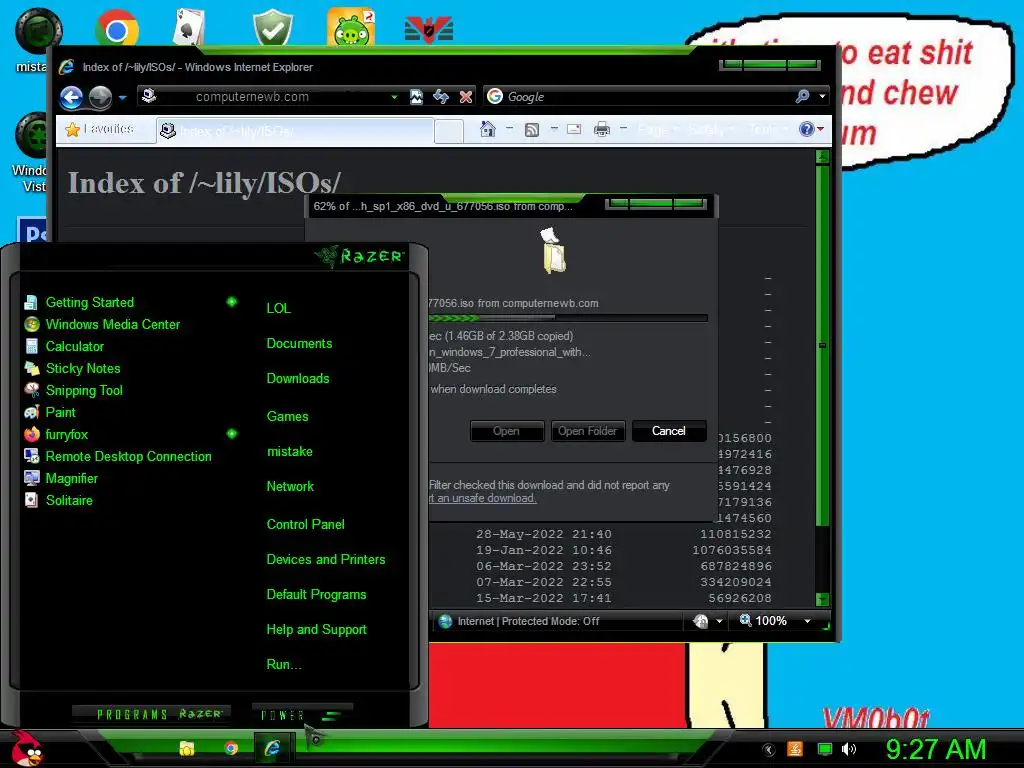Screen dimensions: 1024x768
Task: Click the Angry Birds start orb
Action: [25, 748]
